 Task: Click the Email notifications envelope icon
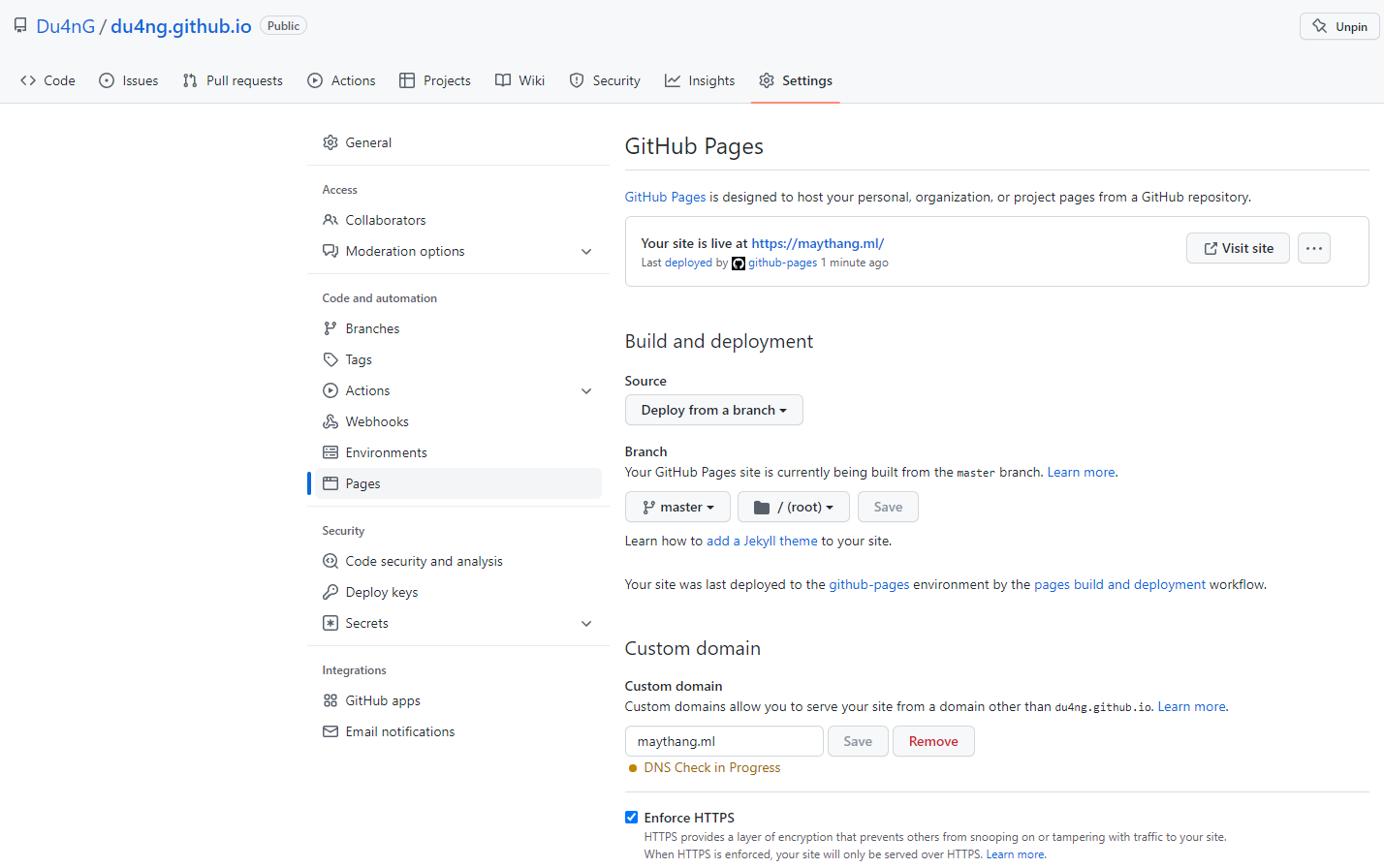coord(330,731)
